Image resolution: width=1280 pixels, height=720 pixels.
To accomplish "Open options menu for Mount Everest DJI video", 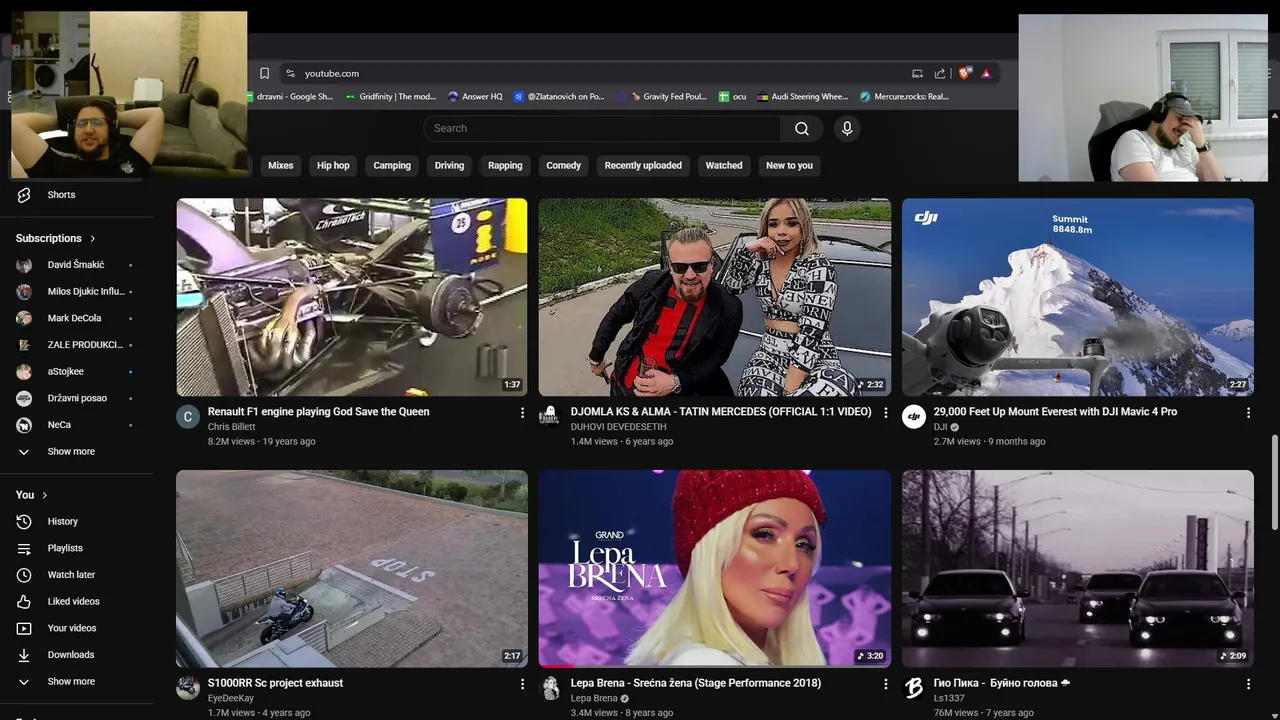I will coord(1248,412).
